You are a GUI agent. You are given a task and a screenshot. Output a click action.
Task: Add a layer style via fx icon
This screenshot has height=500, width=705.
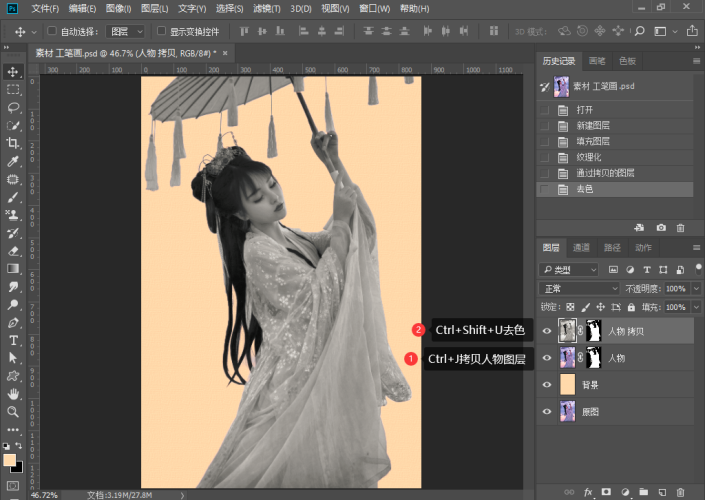pos(588,492)
